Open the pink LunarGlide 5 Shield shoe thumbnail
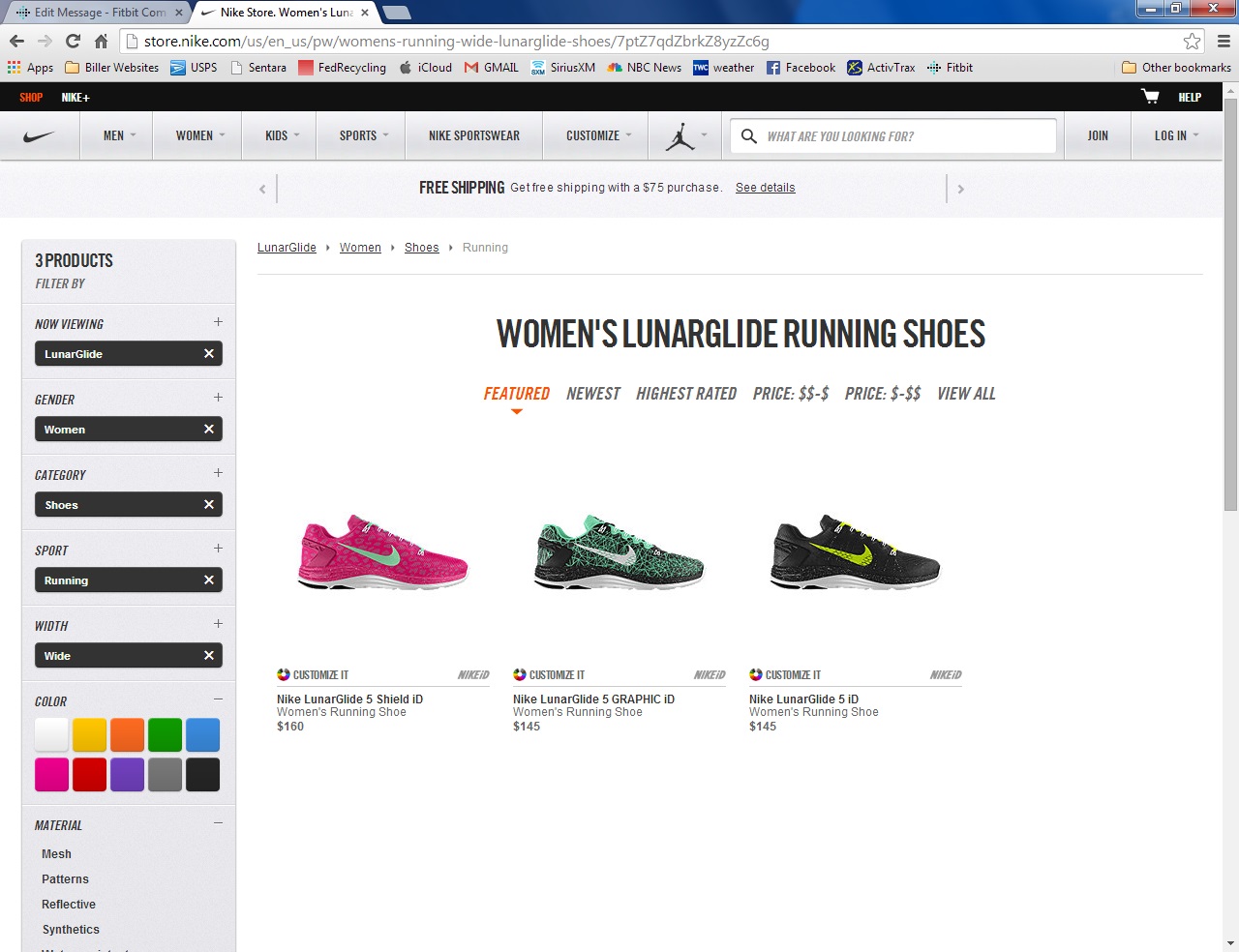 [x=383, y=551]
